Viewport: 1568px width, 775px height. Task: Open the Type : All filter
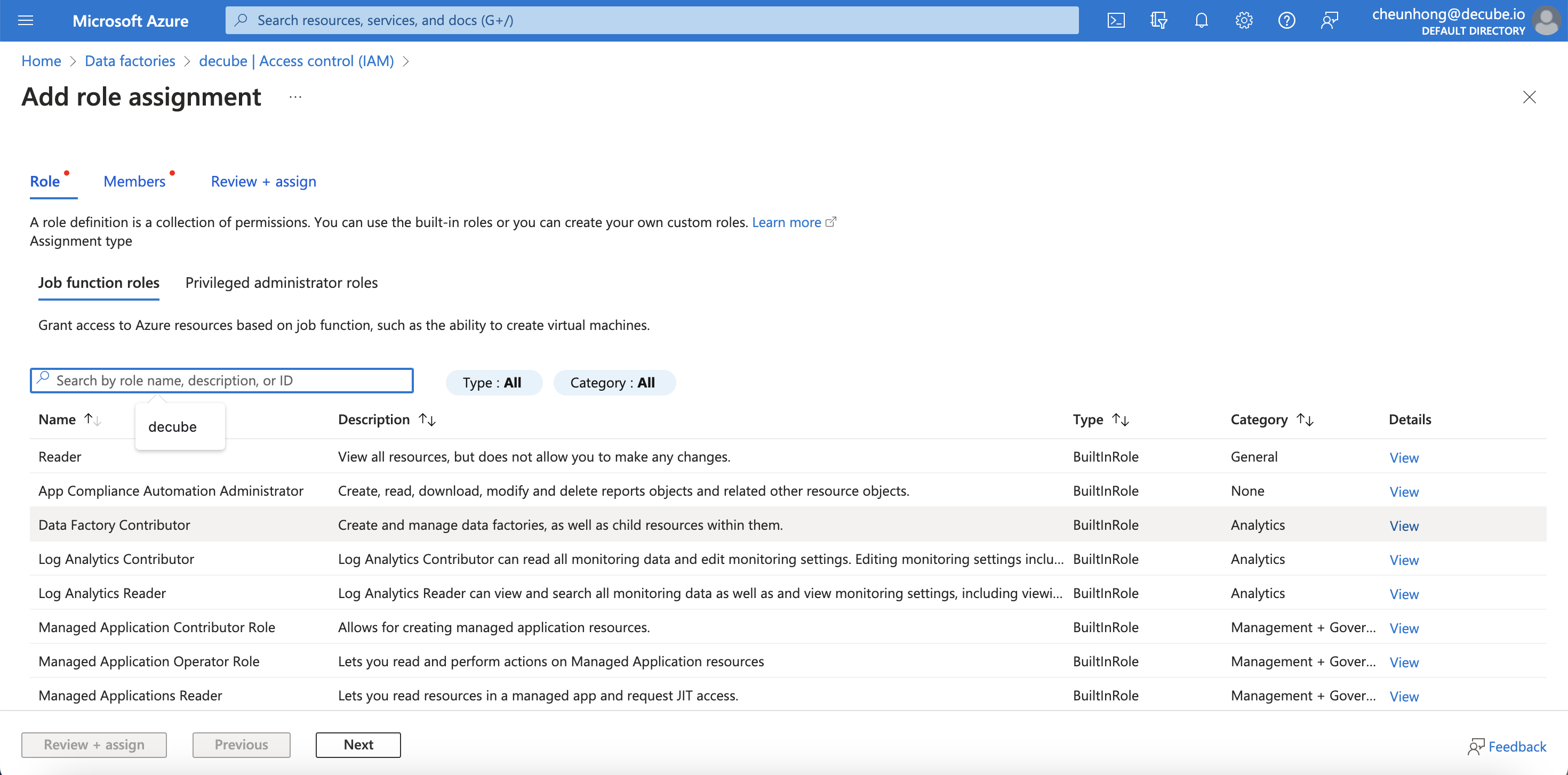[492, 383]
